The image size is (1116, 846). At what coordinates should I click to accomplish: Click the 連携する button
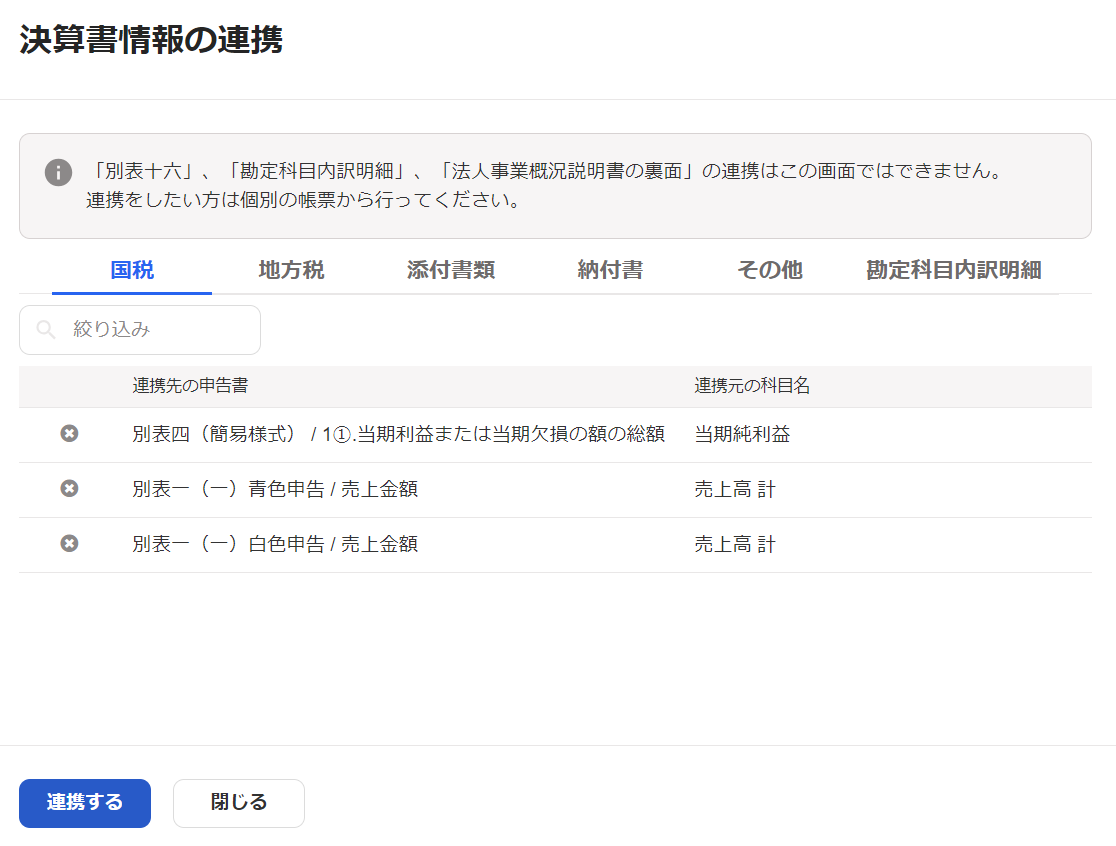85,803
